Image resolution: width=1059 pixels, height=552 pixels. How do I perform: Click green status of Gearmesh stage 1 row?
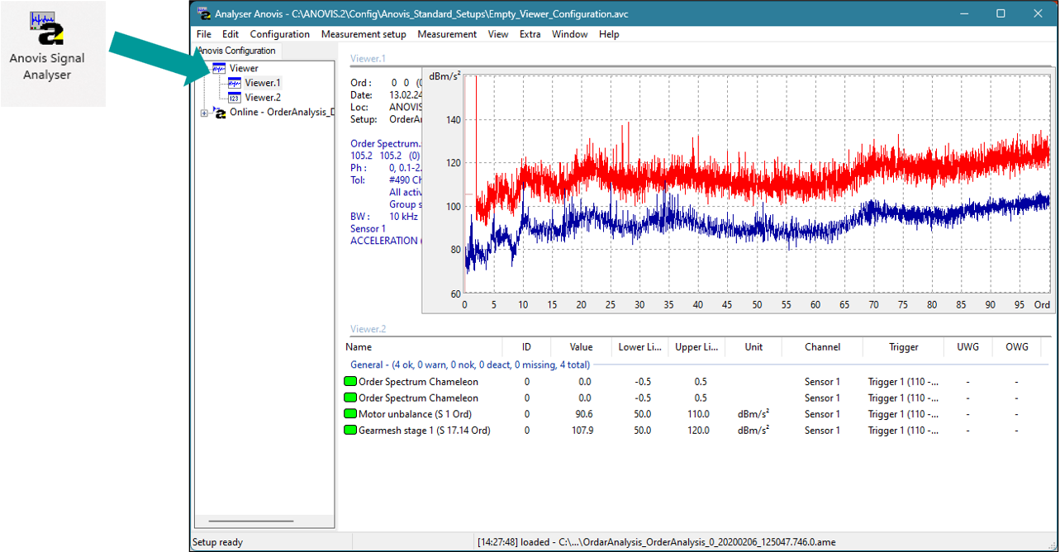pos(350,430)
